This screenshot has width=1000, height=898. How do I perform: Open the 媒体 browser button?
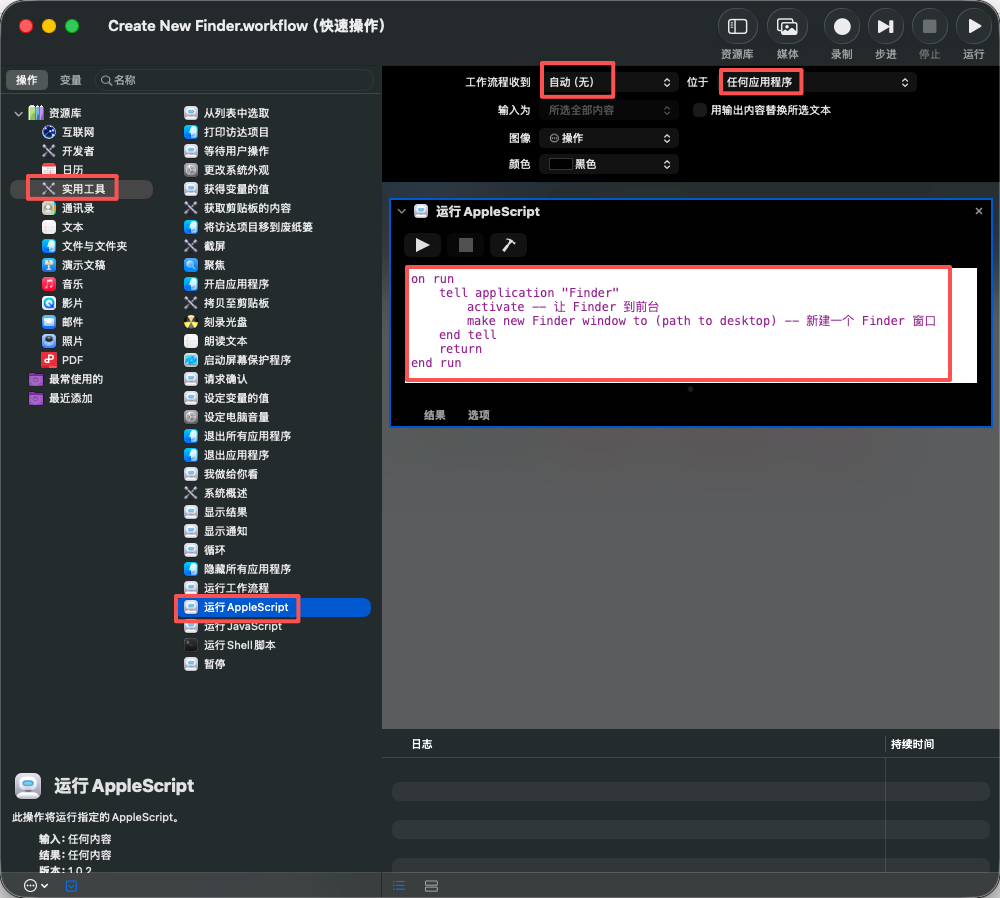tap(787, 27)
